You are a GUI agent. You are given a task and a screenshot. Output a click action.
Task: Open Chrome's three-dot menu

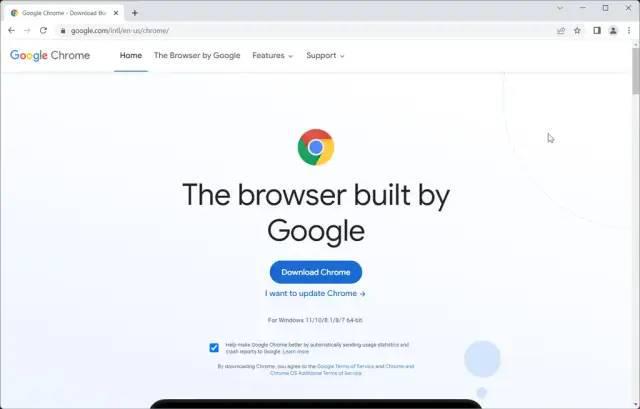(x=629, y=31)
